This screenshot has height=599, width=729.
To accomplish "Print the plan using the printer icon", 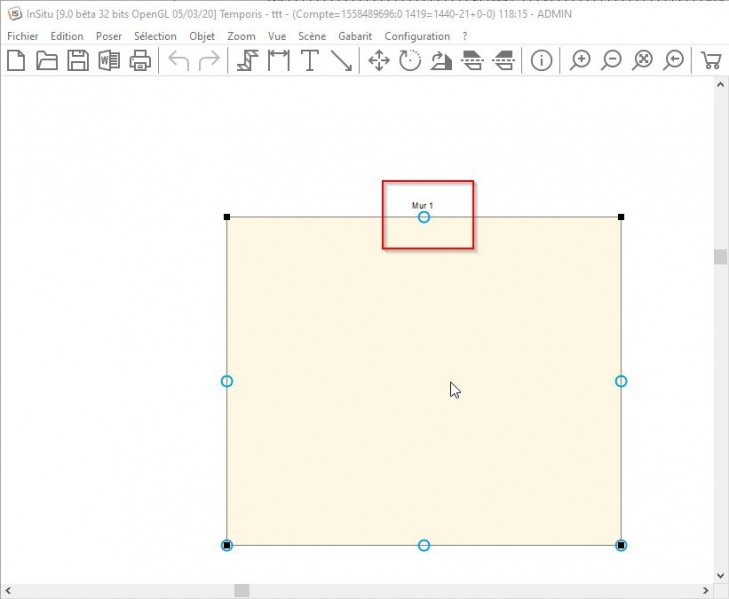I will (140, 61).
